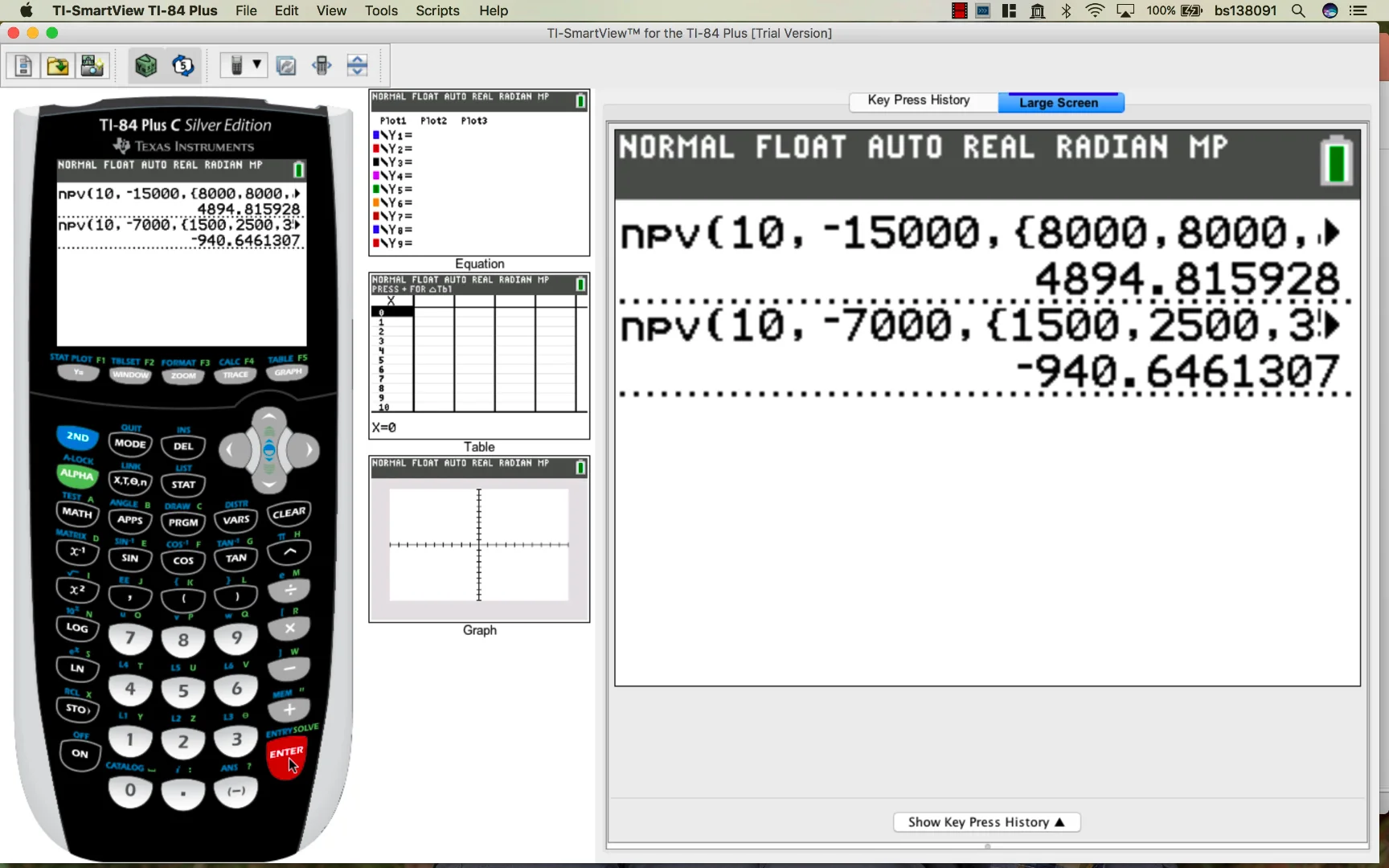Click the DEL calculator key

pyautogui.click(x=183, y=446)
